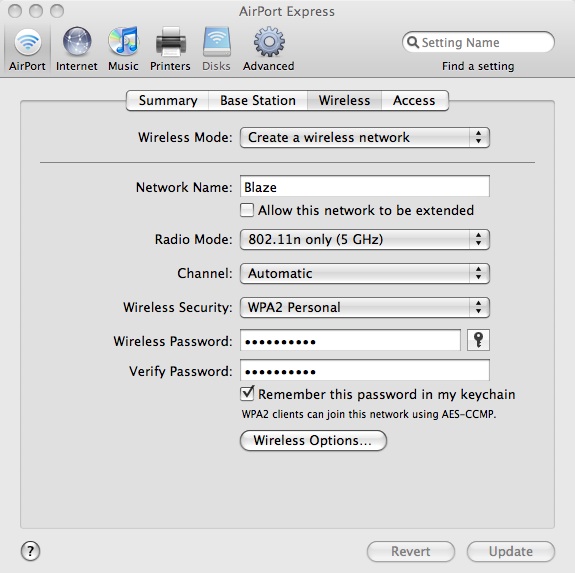Enable Allow this network to be extended

tap(247, 210)
